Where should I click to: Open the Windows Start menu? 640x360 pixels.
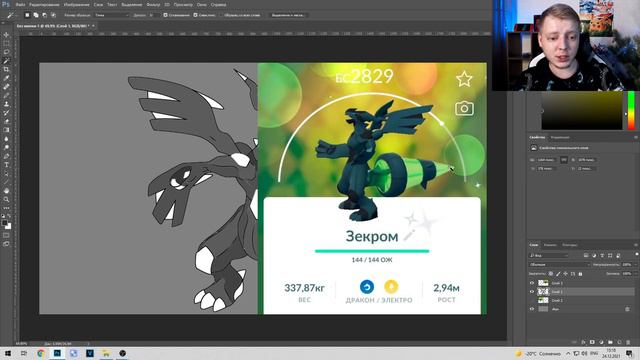[x=8, y=353]
